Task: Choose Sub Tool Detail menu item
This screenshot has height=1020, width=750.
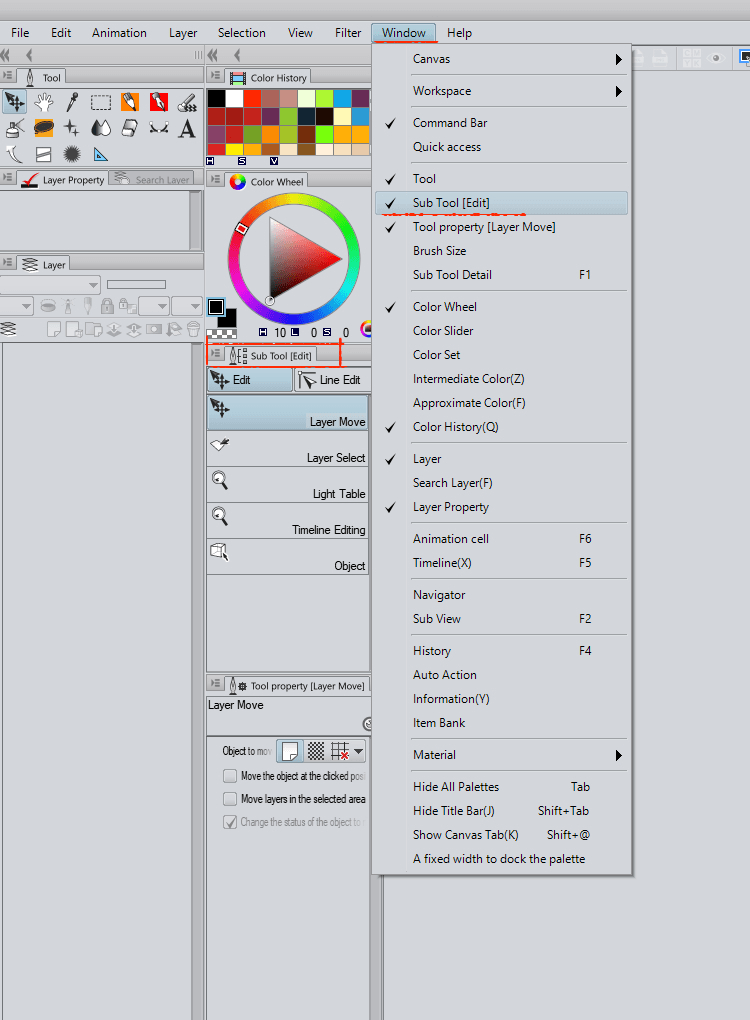Action: 501,275
